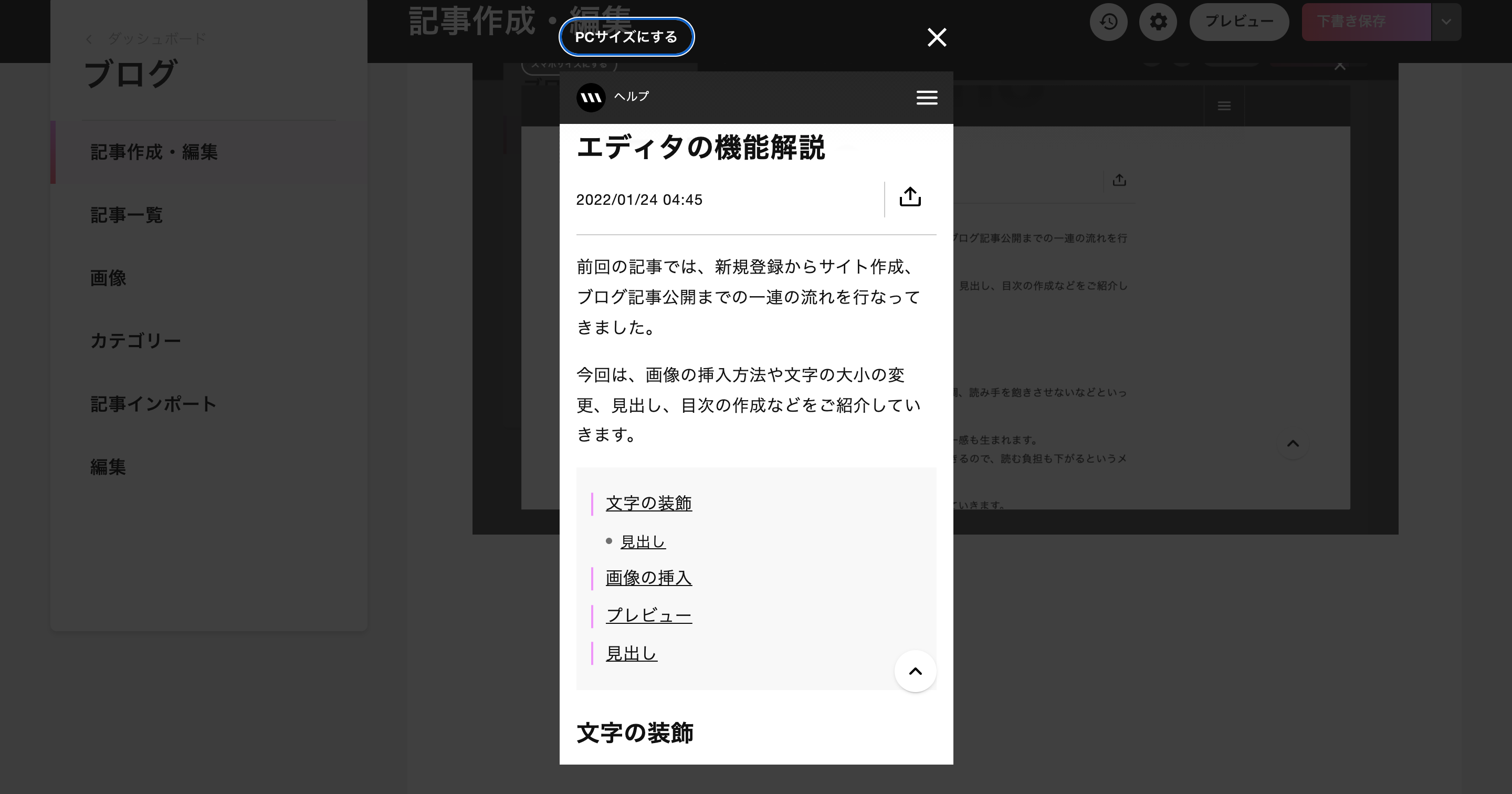
Task: Open 編集 item in sidebar
Action: 208,467
